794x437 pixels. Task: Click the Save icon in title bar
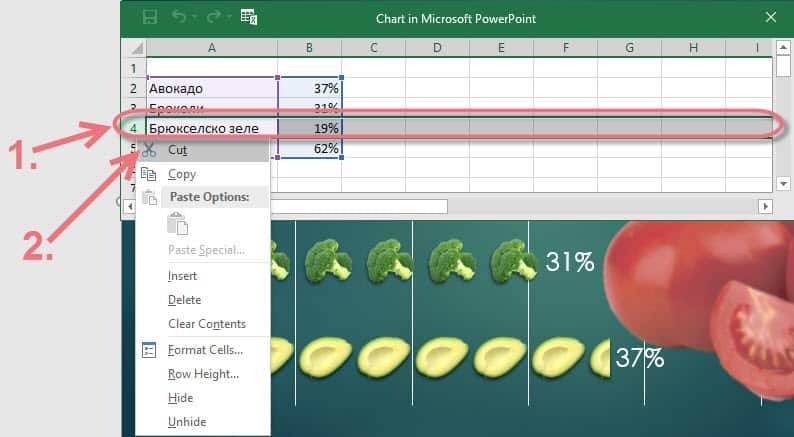pos(149,18)
